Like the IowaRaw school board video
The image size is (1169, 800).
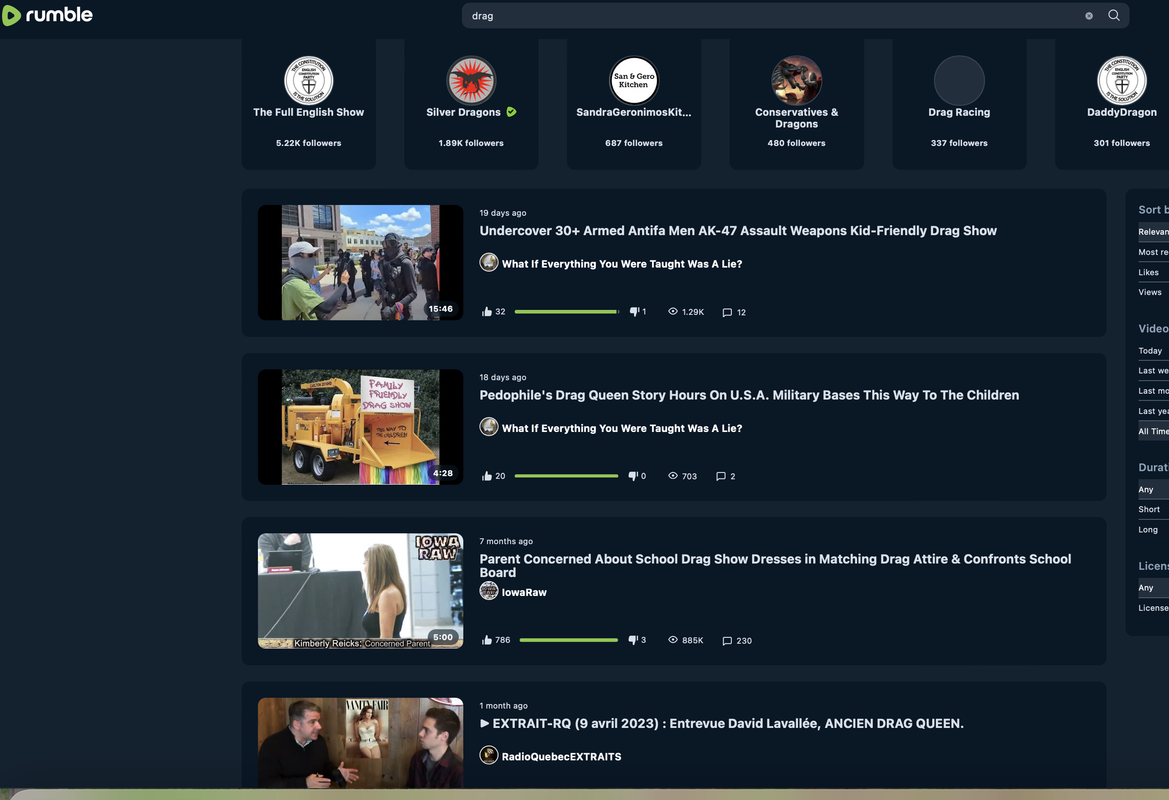coord(487,640)
